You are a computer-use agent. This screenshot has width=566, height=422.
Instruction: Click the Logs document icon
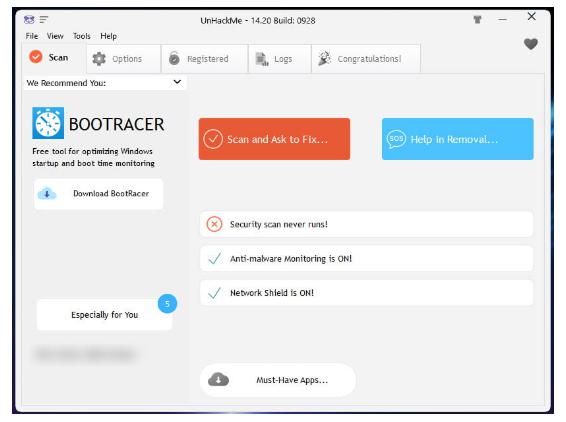coord(262,59)
